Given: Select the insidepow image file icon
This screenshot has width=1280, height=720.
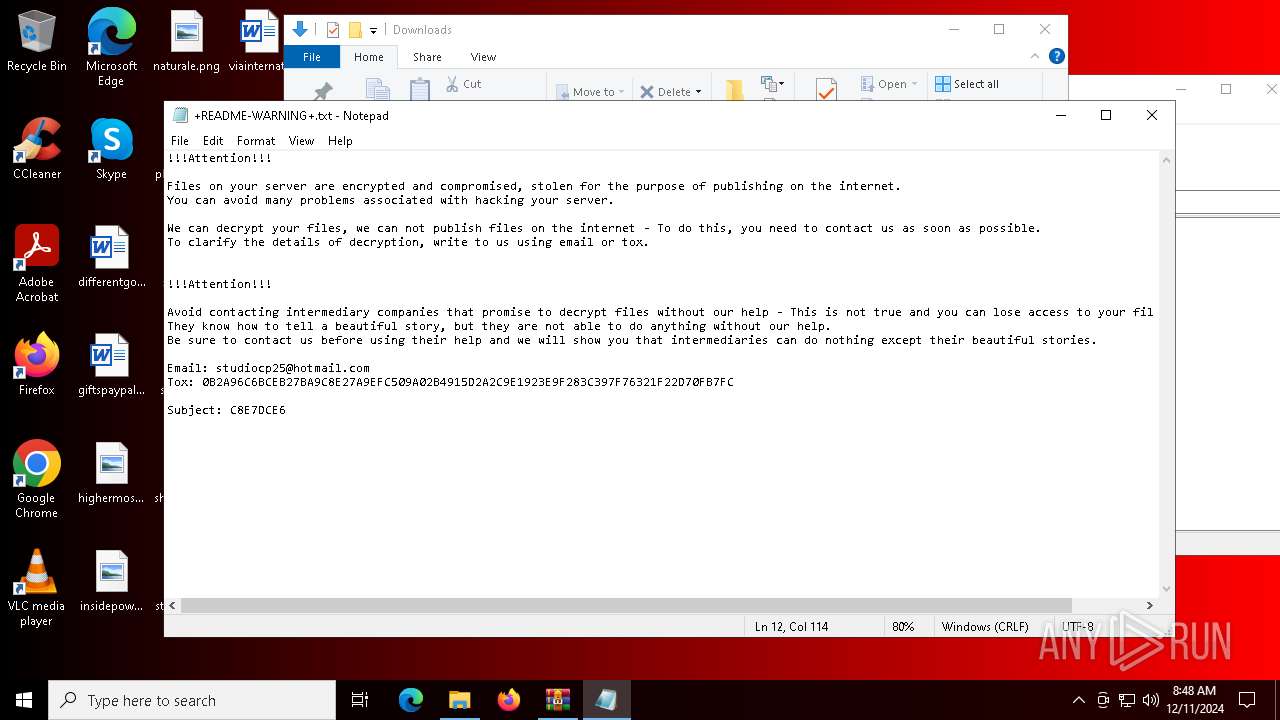Looking at the screenshot, I should (111, 581).
